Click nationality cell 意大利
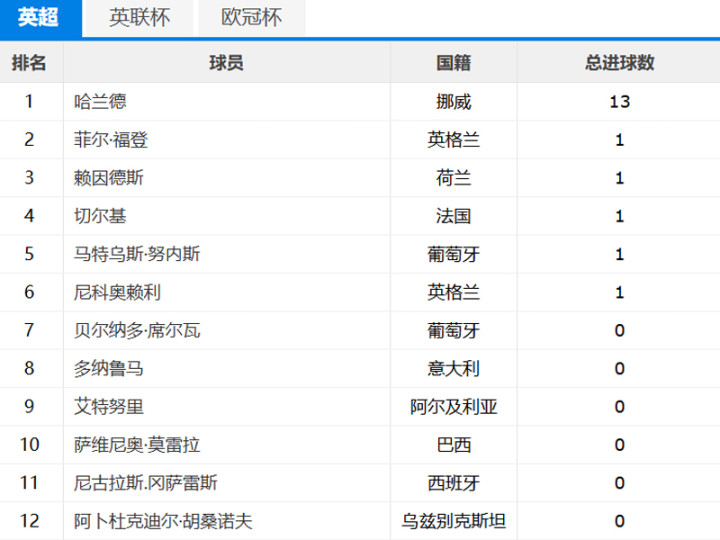Image resolution: width=720 pixels, height=540 pixels. (454, 368)
